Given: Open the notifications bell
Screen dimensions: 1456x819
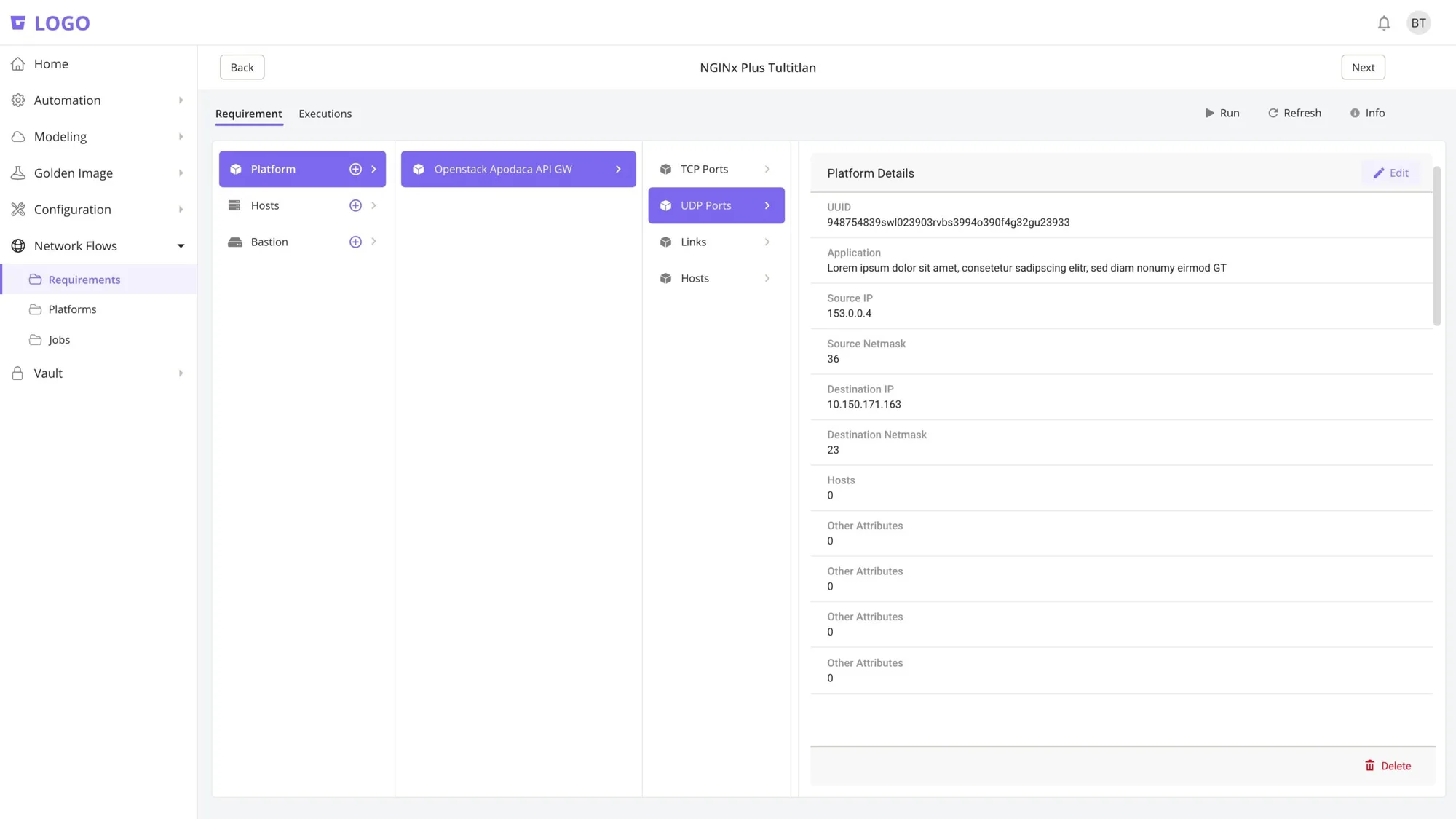Looking at the screenshot, I should click(x=1384, y=23).
